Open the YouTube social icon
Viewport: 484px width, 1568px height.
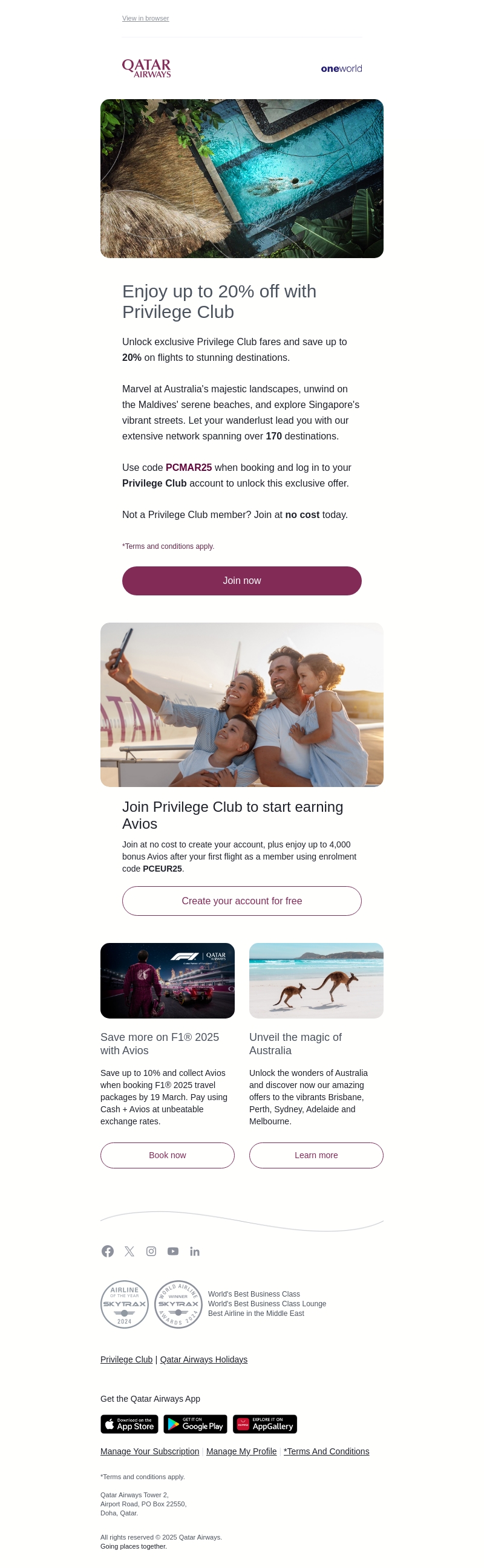[x=173, y=1251]
